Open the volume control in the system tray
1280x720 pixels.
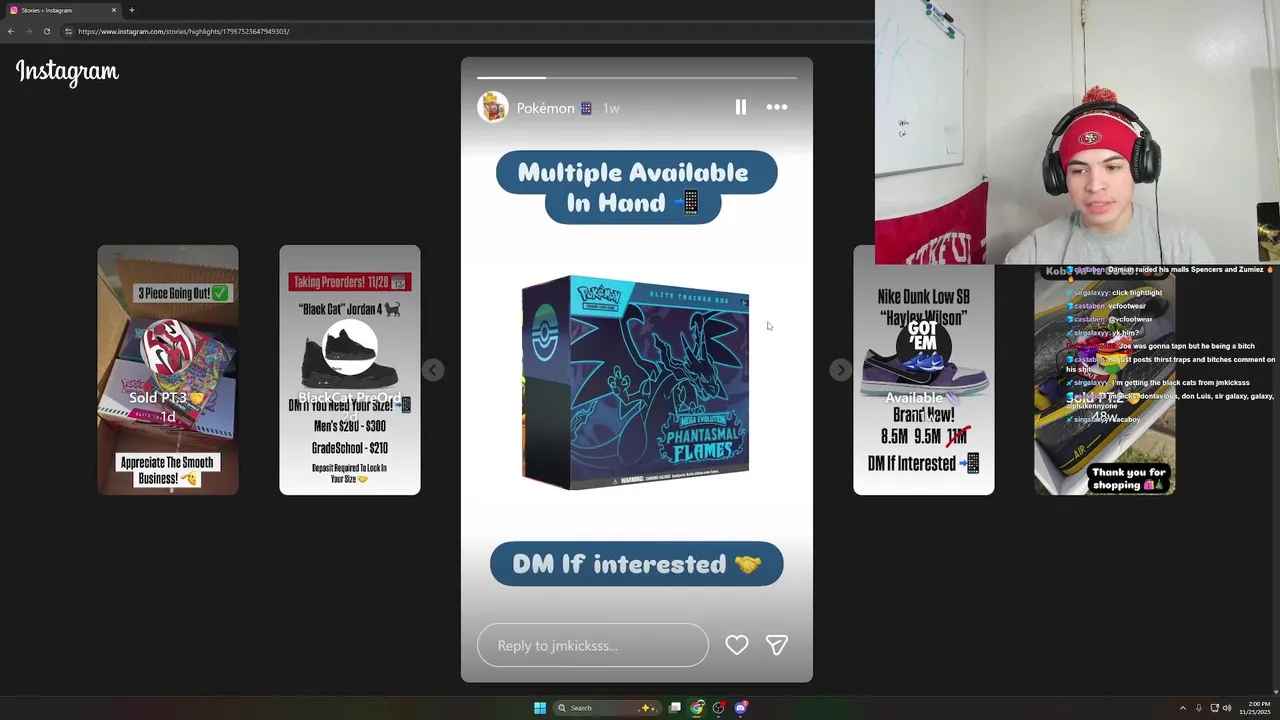pos(1227,708)
